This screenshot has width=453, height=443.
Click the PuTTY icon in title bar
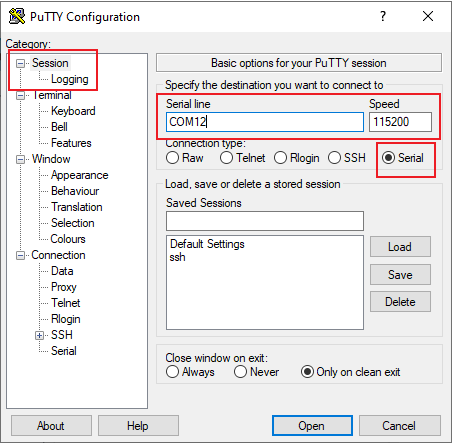coord(17,16)
